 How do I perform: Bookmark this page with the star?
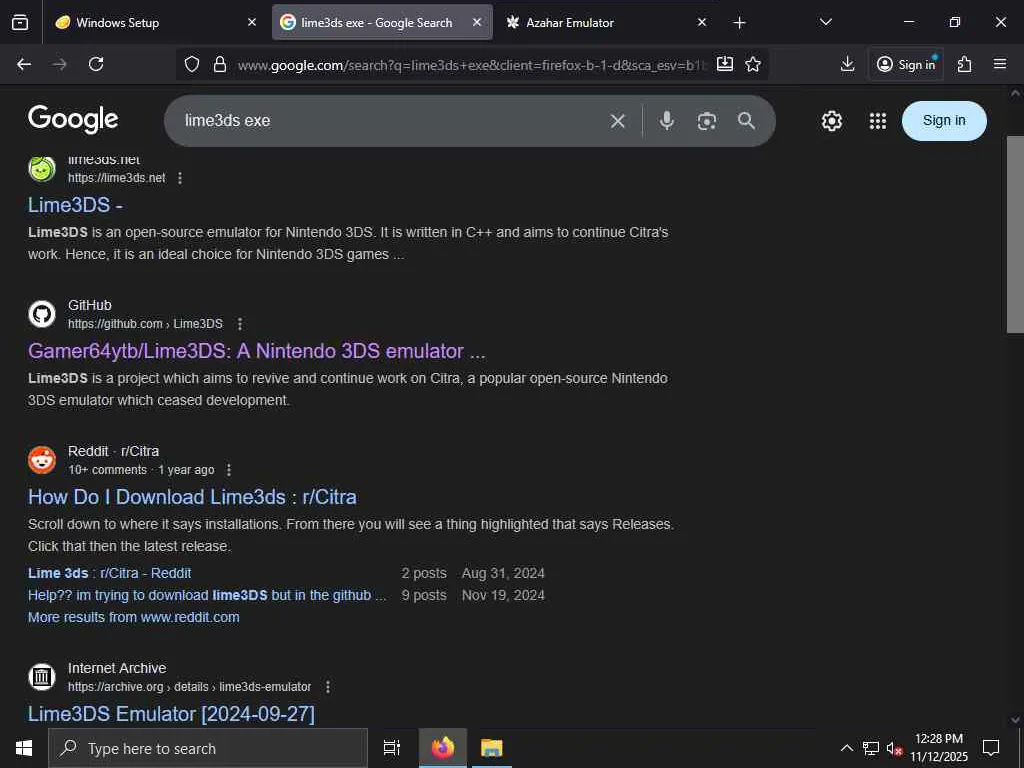753,64
